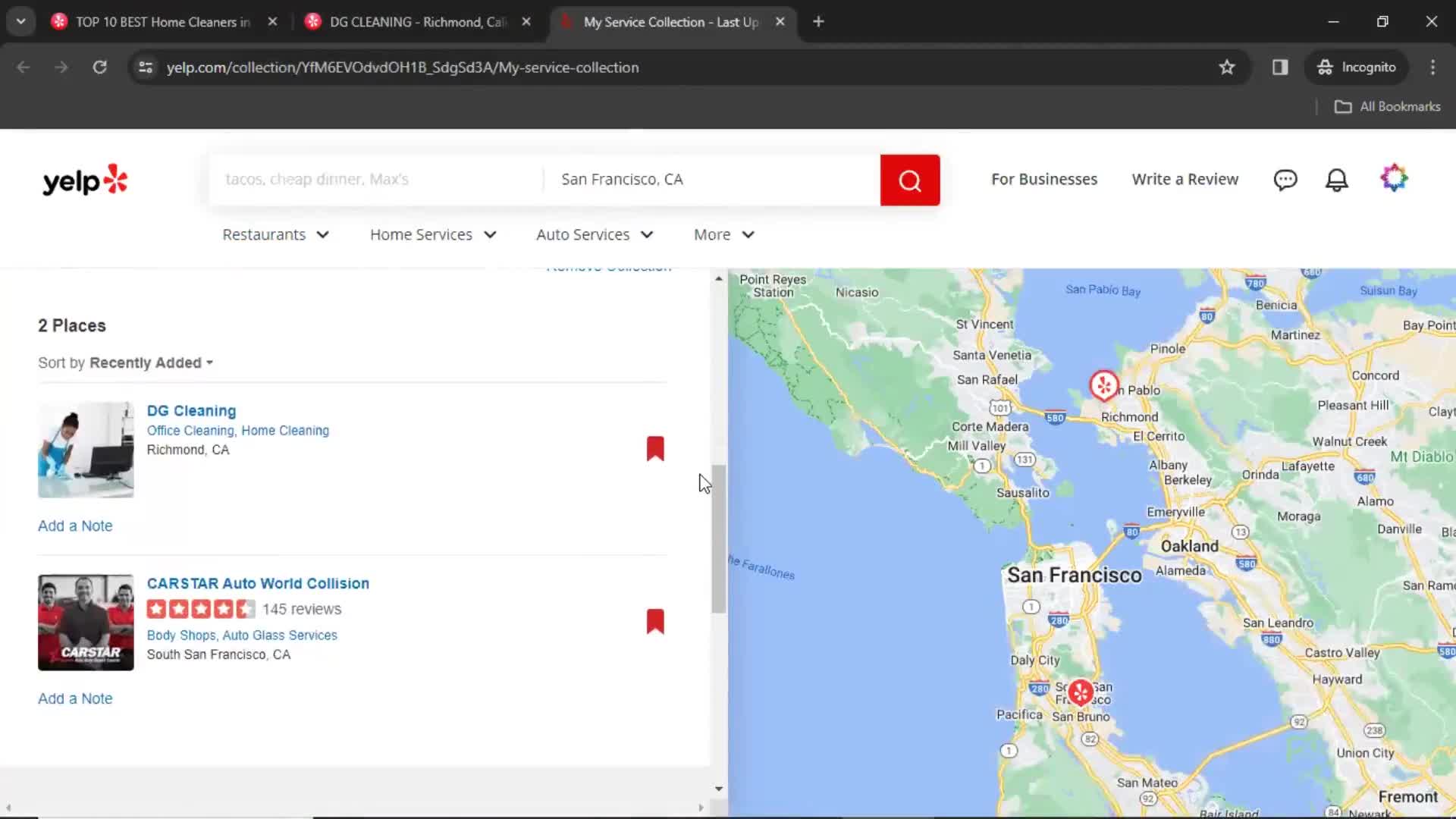Click the Incognito indicator
Image resolution: width=1456 pixels, height=819 pixels.
[1357, 67]
